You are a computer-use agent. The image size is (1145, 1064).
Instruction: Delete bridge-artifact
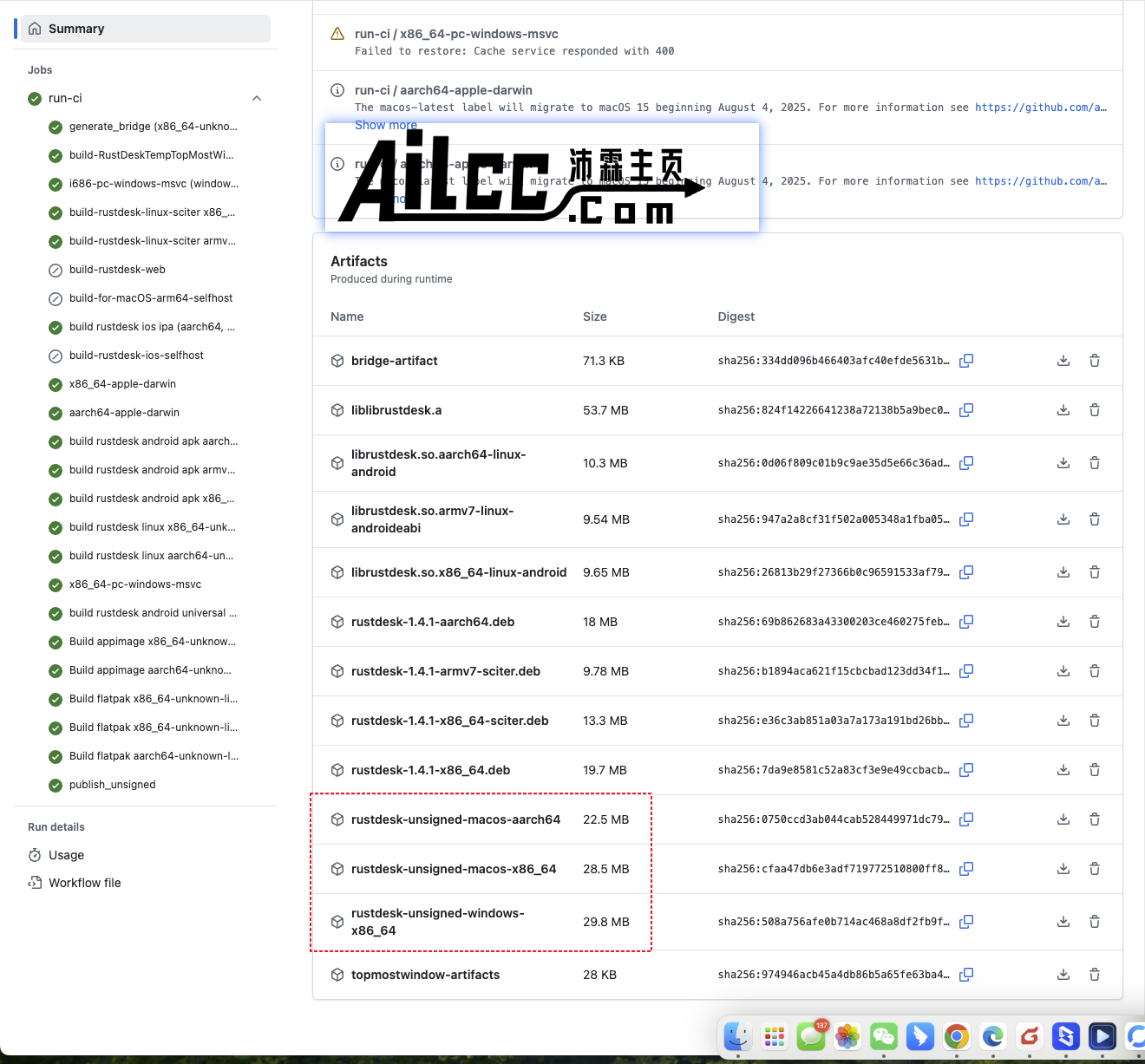1095,361
